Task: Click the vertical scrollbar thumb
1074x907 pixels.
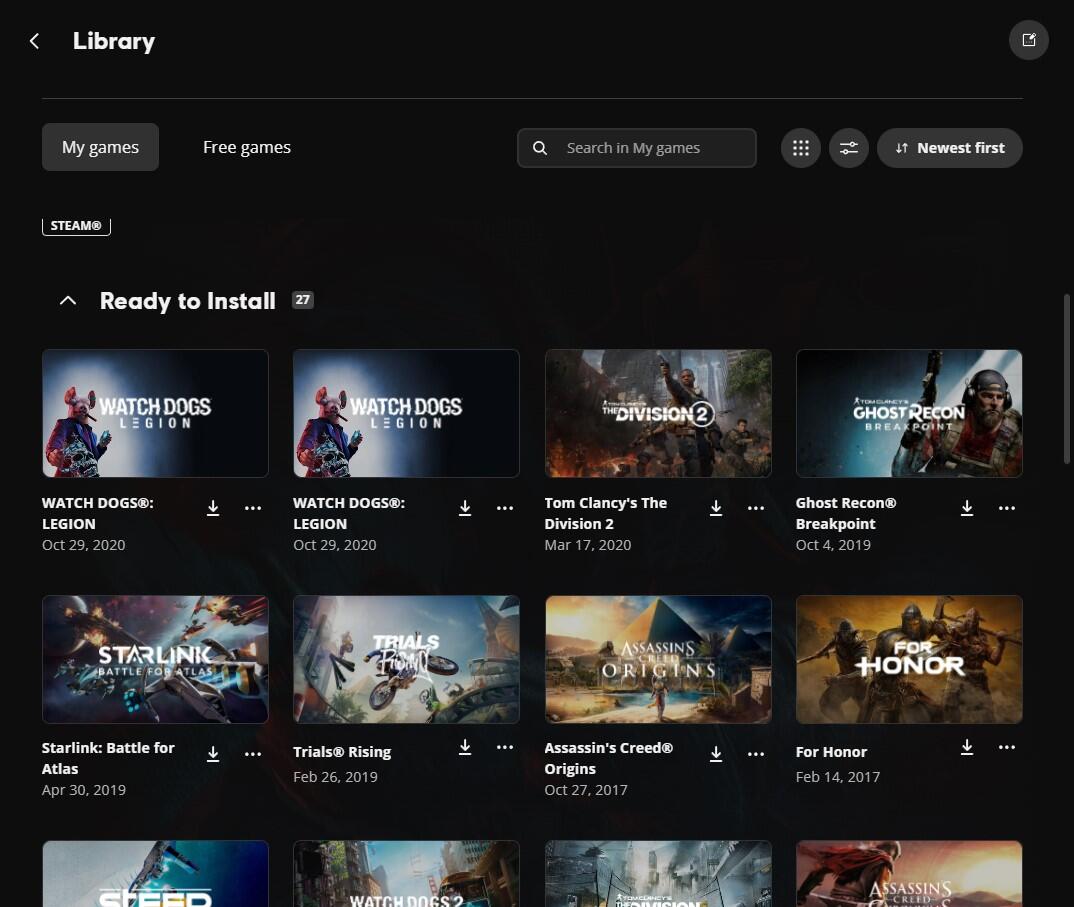Action: click(x=1066, y=379)
